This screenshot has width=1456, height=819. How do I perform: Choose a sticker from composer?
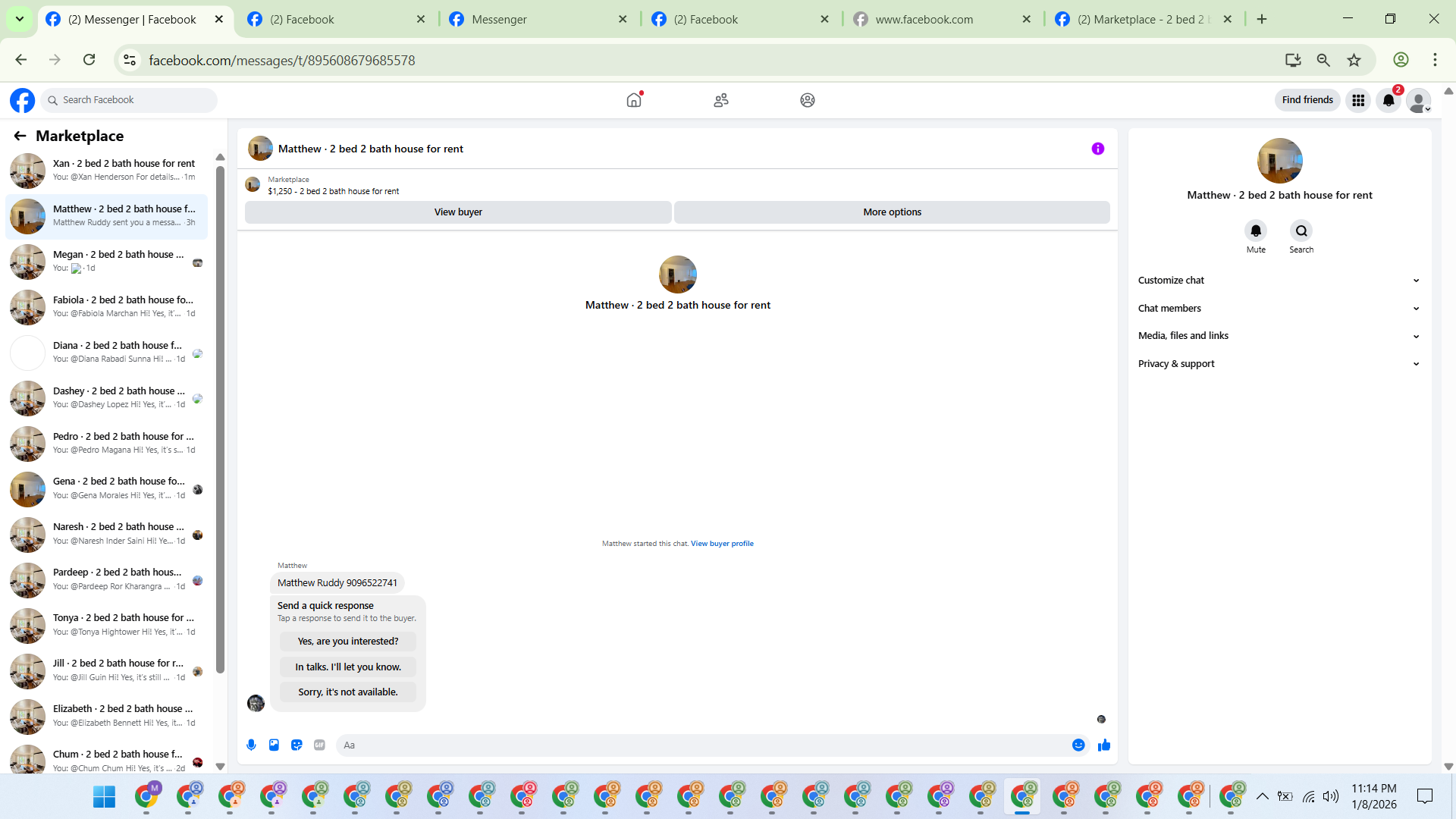(297, 745)
